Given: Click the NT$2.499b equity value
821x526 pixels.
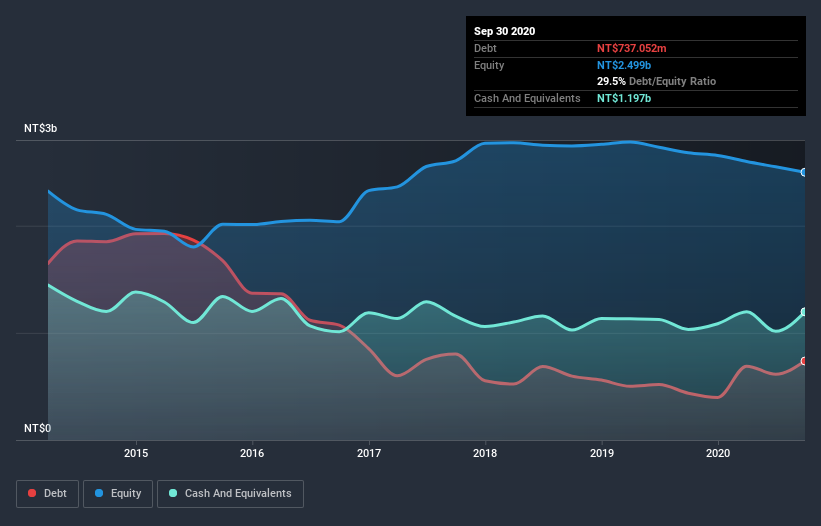Looking at the screenshot, I should coord(624,65).
